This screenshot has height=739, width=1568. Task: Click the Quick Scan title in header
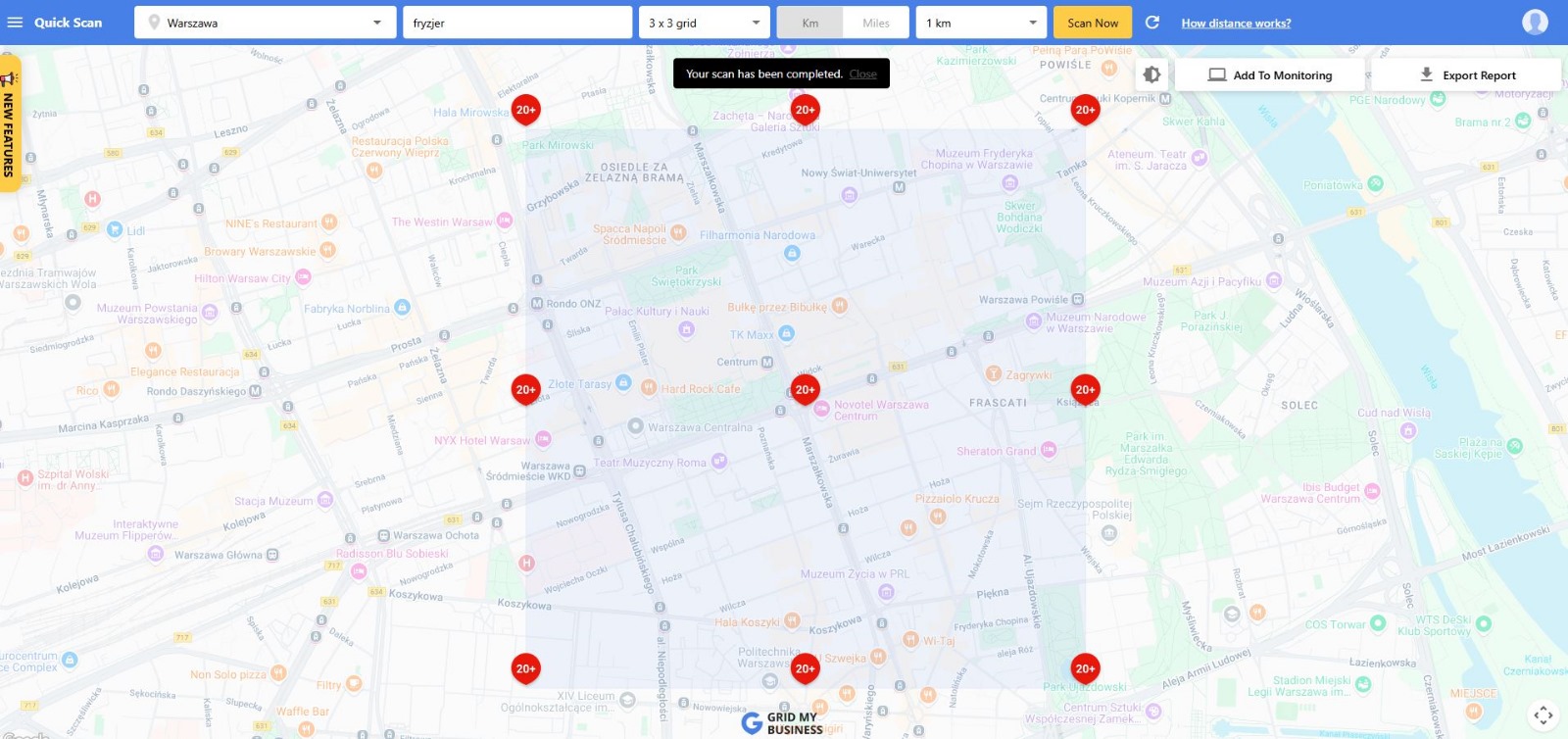tap(68, 23)
